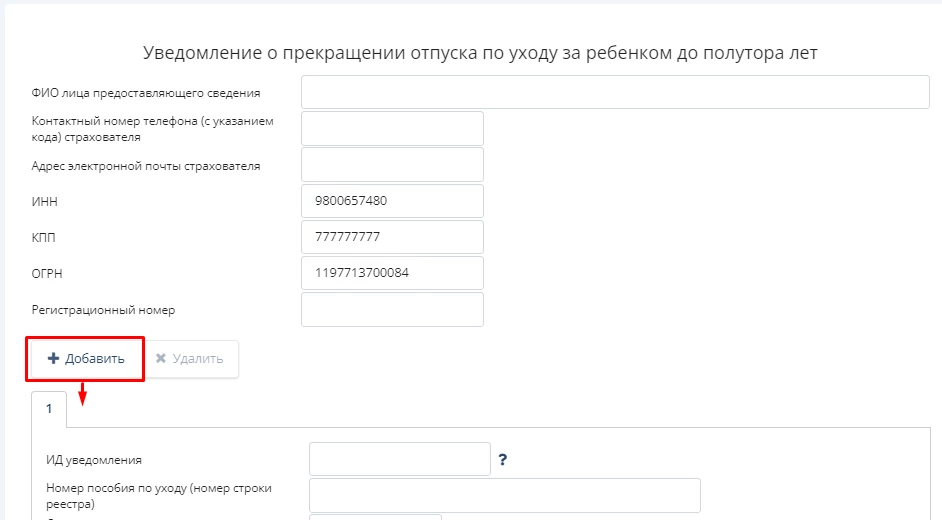Click the Контактный номер телефона input field
Viewport: 942px width, 520px height.
[392, 128]
